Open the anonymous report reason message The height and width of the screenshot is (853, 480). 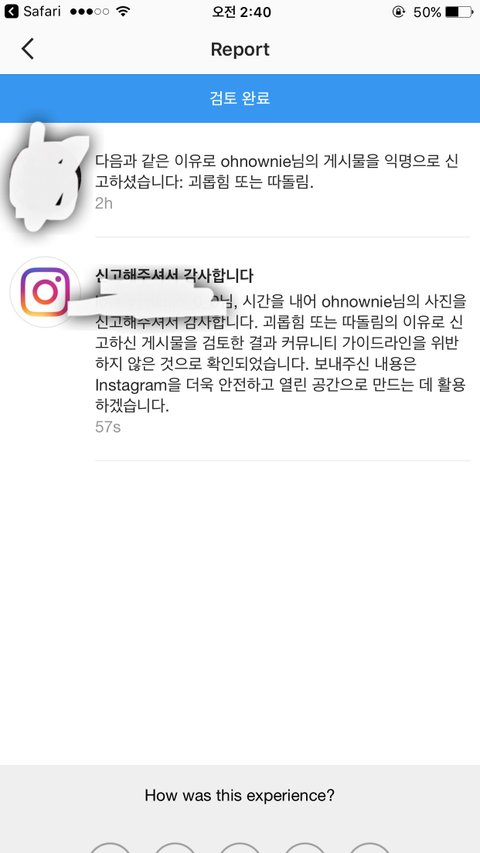pyautogui.click(x=277, y=172)
